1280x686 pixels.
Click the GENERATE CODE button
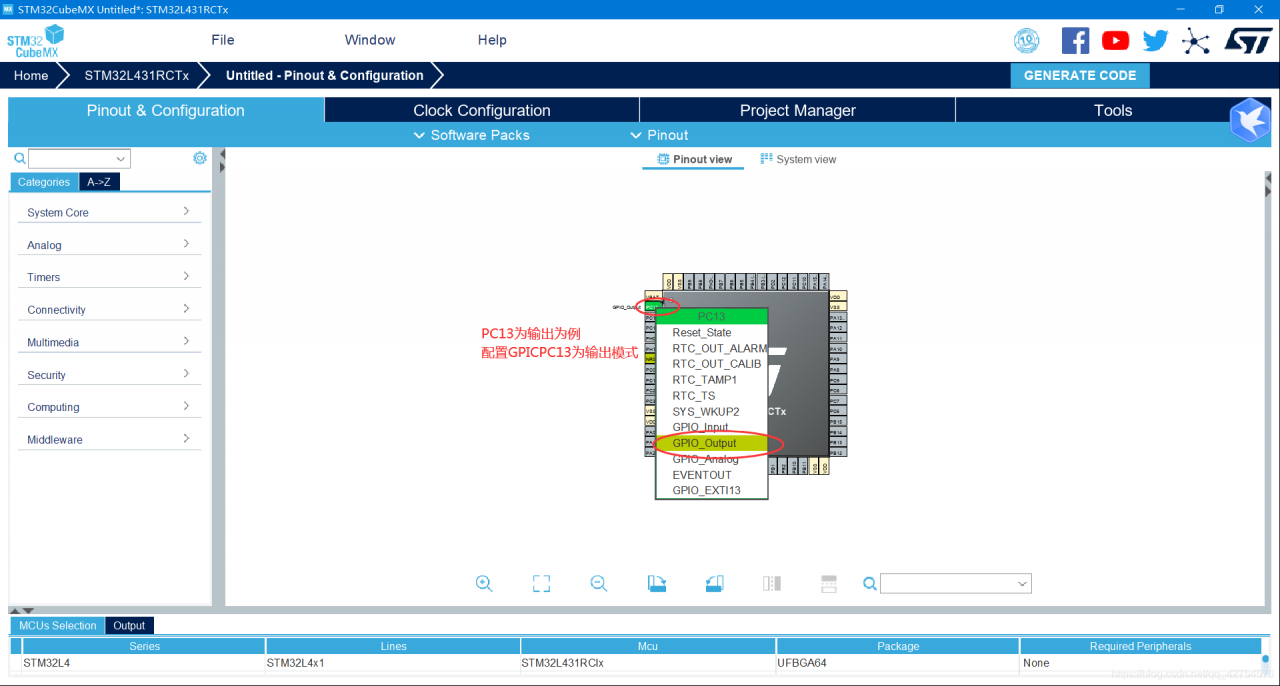click(1080, 75)
